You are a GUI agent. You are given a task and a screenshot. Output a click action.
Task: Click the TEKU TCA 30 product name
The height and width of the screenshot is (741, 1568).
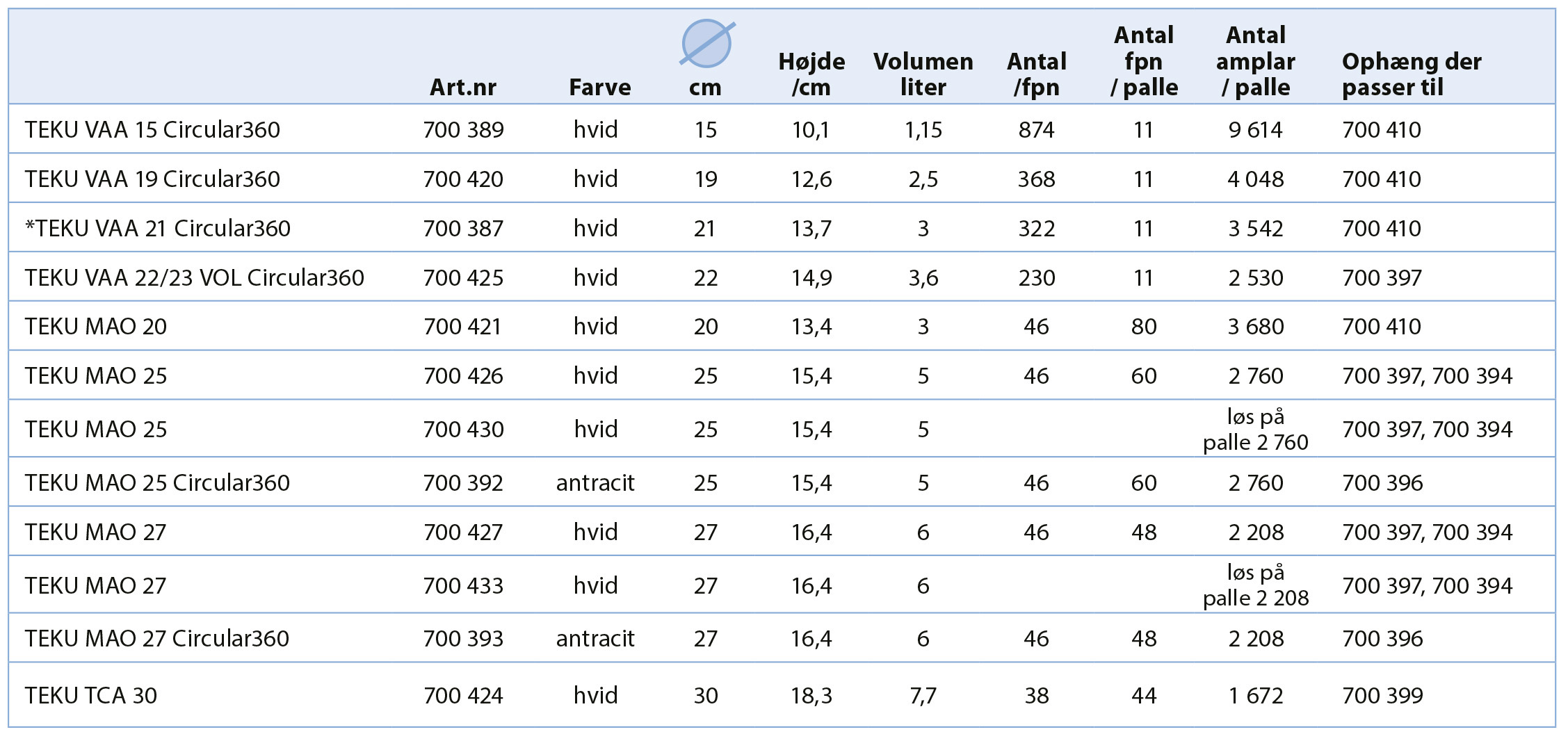(90, 696)
